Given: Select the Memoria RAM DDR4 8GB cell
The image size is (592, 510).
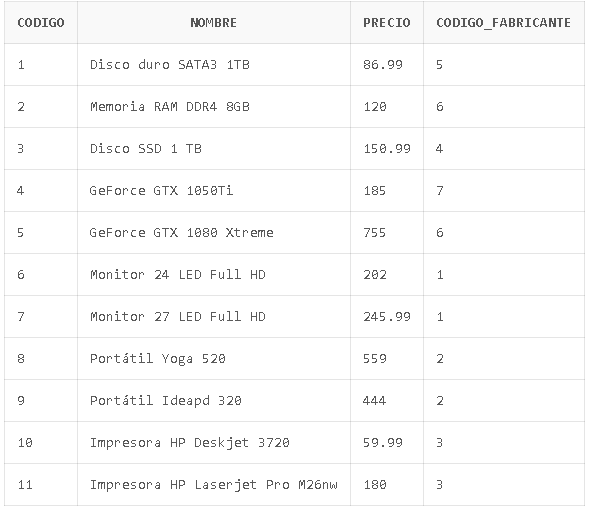Looking at the screenshot, I should (x=214, y=107).
